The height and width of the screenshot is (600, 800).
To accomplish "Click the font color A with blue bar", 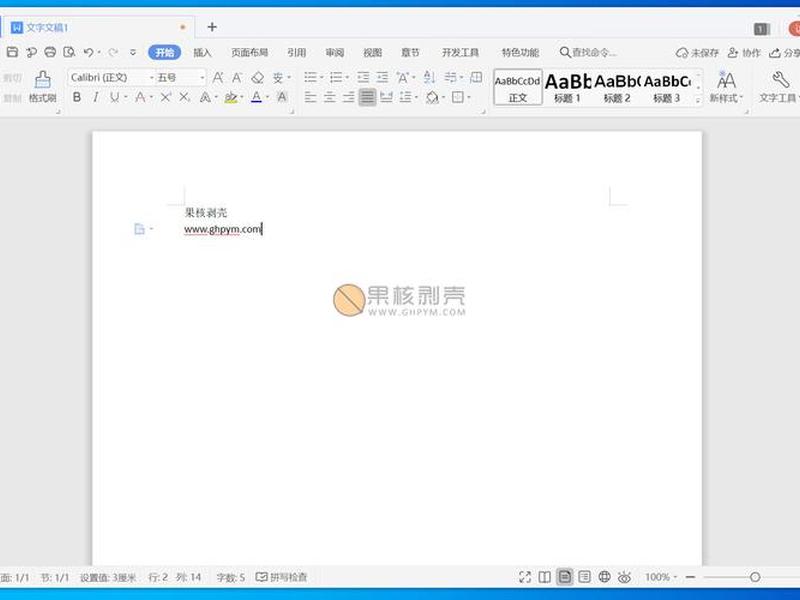I will pos(257,97).
